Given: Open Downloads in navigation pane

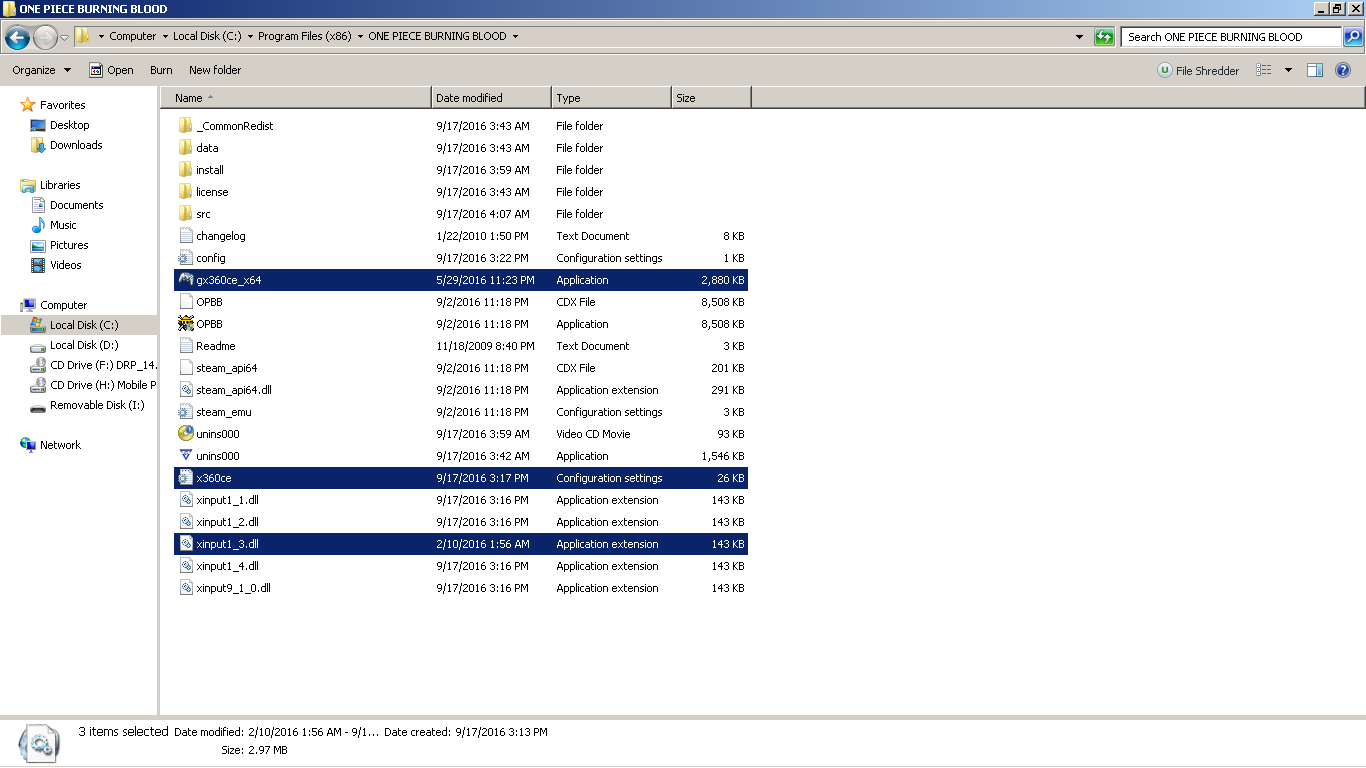Looking at the screenshot, I should (x=76, y=145).
